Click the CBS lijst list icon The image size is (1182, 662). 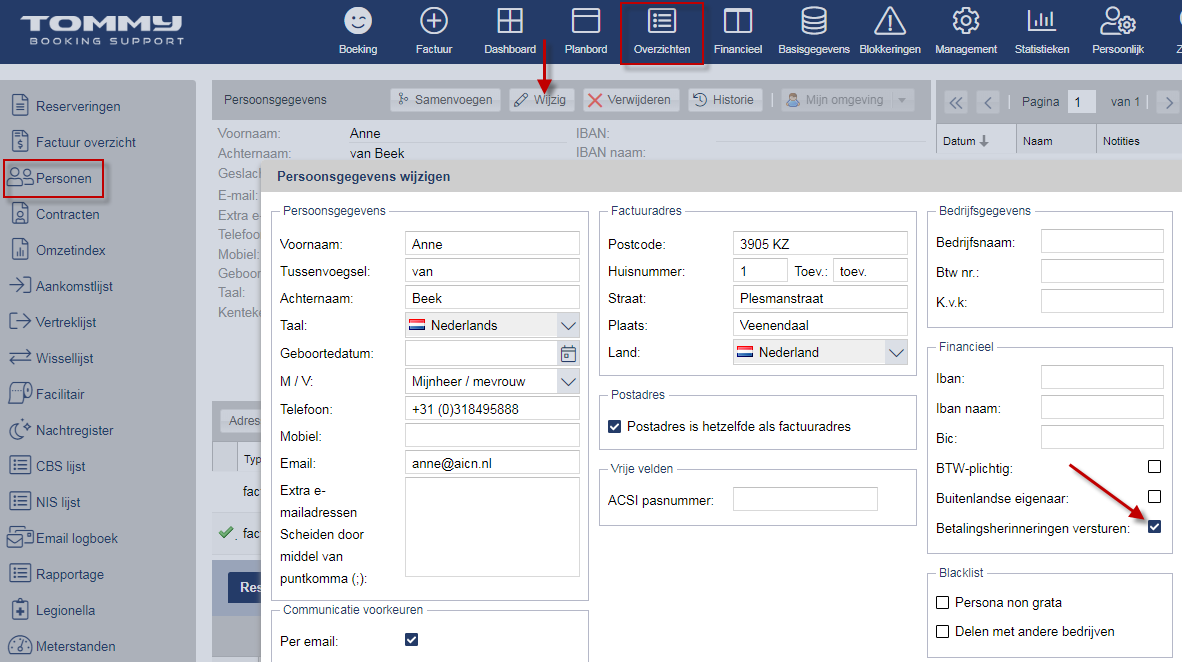20,465
